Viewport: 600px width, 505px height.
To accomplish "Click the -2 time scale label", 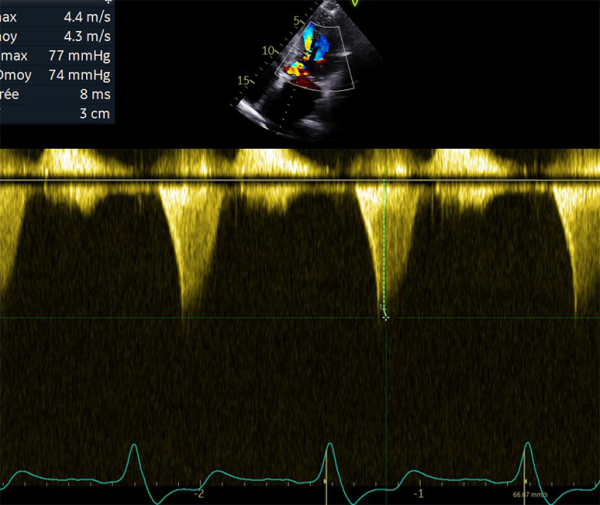I will tap(200, 494).
